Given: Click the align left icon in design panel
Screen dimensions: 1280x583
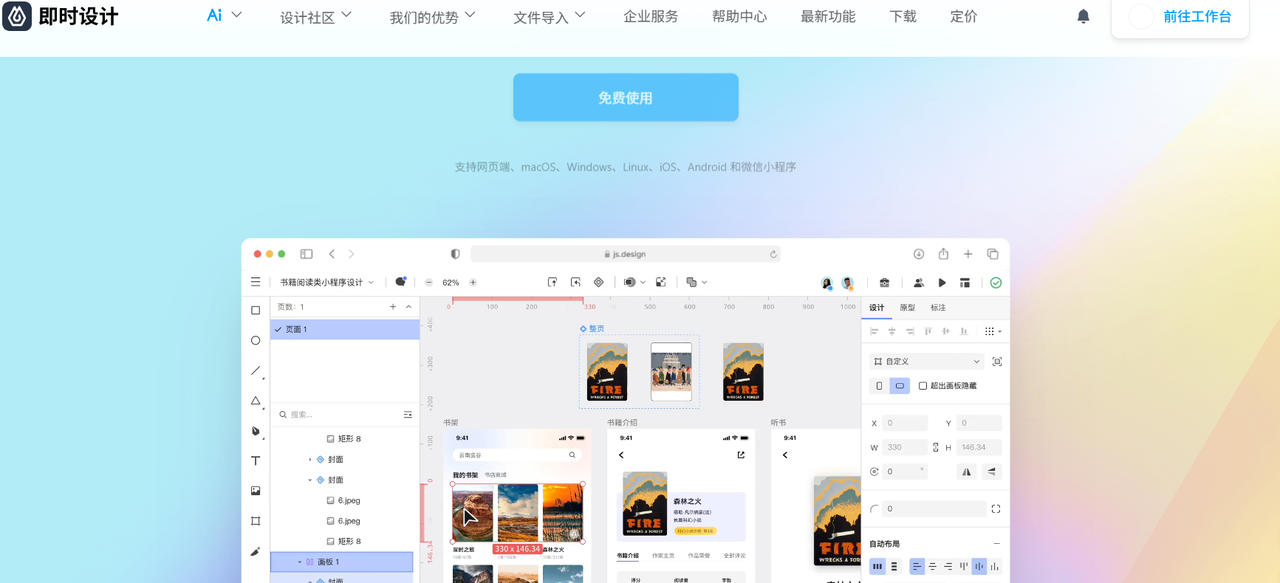Looking at the screenshot, I should pyautogui.click(x=874, y=331).
